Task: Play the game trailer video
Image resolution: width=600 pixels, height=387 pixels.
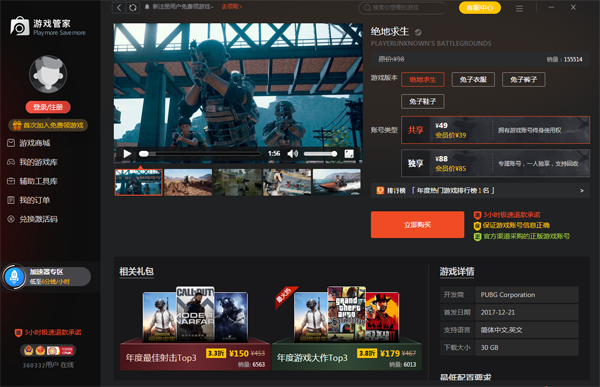Action: tap(127, 154)
